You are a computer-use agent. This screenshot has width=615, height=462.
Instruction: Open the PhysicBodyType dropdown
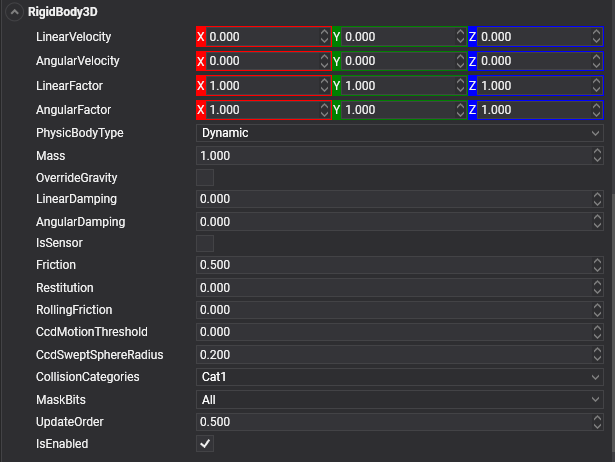tap(399, 133)
